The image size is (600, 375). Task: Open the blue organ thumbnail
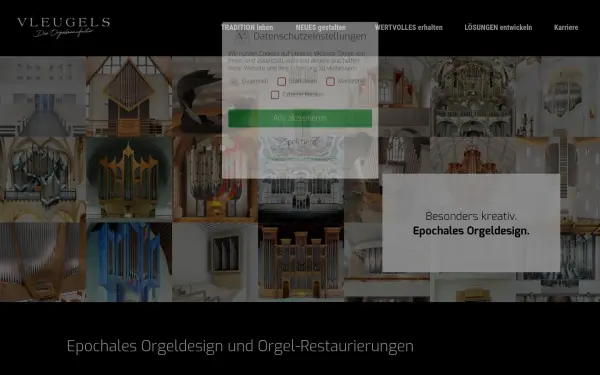(x=129, y=262)
